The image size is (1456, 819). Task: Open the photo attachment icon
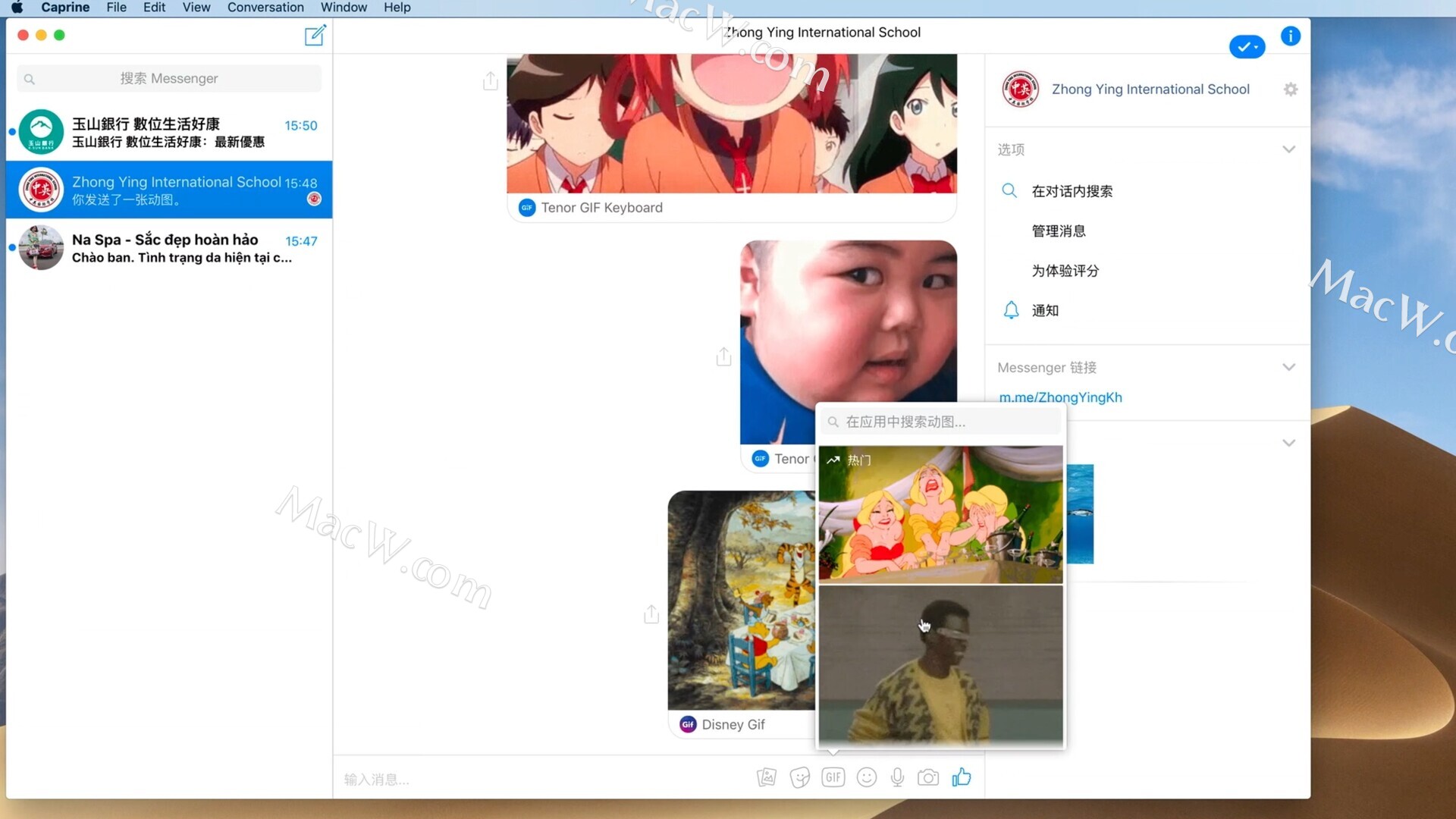click(x=766, y=777)
